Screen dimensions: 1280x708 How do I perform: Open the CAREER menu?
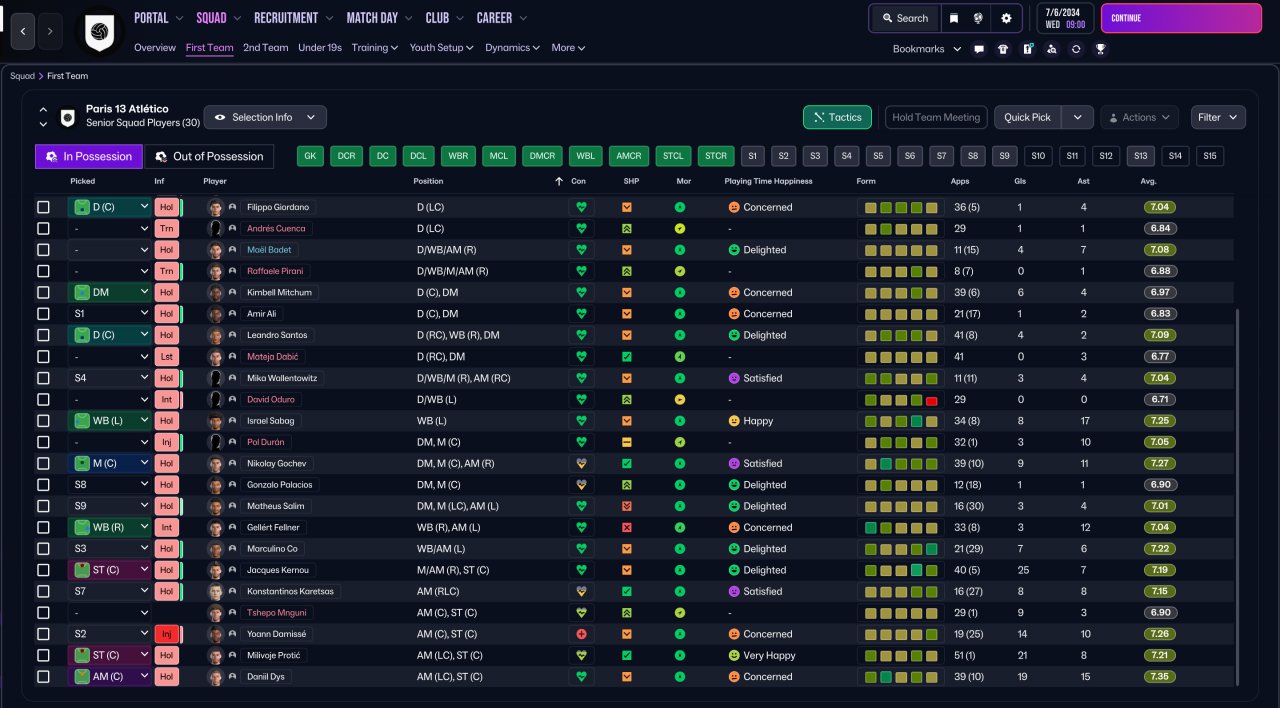click(501, 18)
